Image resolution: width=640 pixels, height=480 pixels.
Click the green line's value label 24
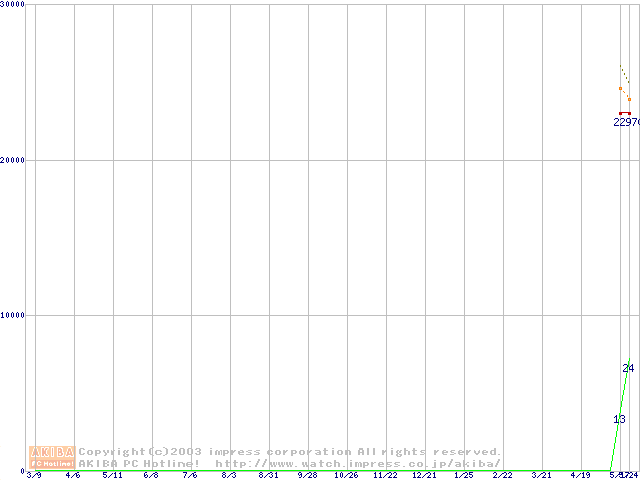coord(628,368)
